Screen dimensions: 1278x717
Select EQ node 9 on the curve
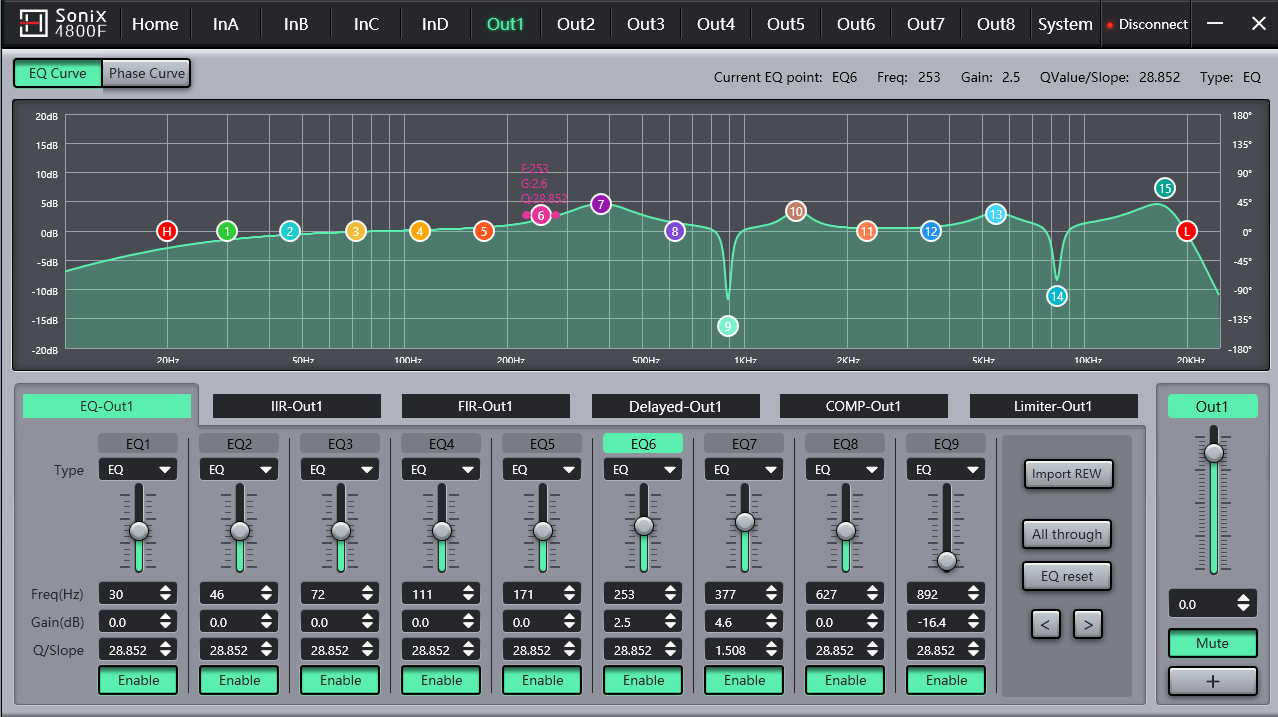728,326
